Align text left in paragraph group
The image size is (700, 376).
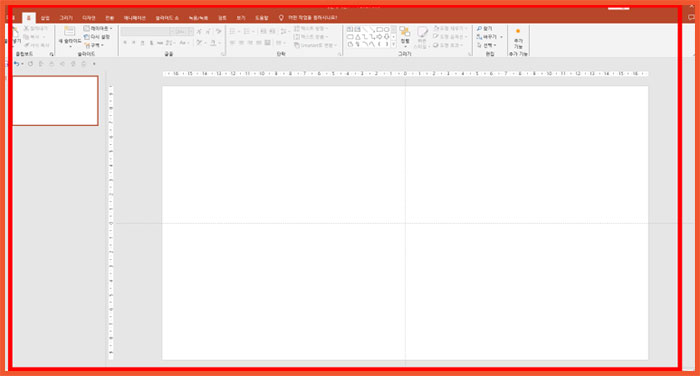[x=232, y=43]
